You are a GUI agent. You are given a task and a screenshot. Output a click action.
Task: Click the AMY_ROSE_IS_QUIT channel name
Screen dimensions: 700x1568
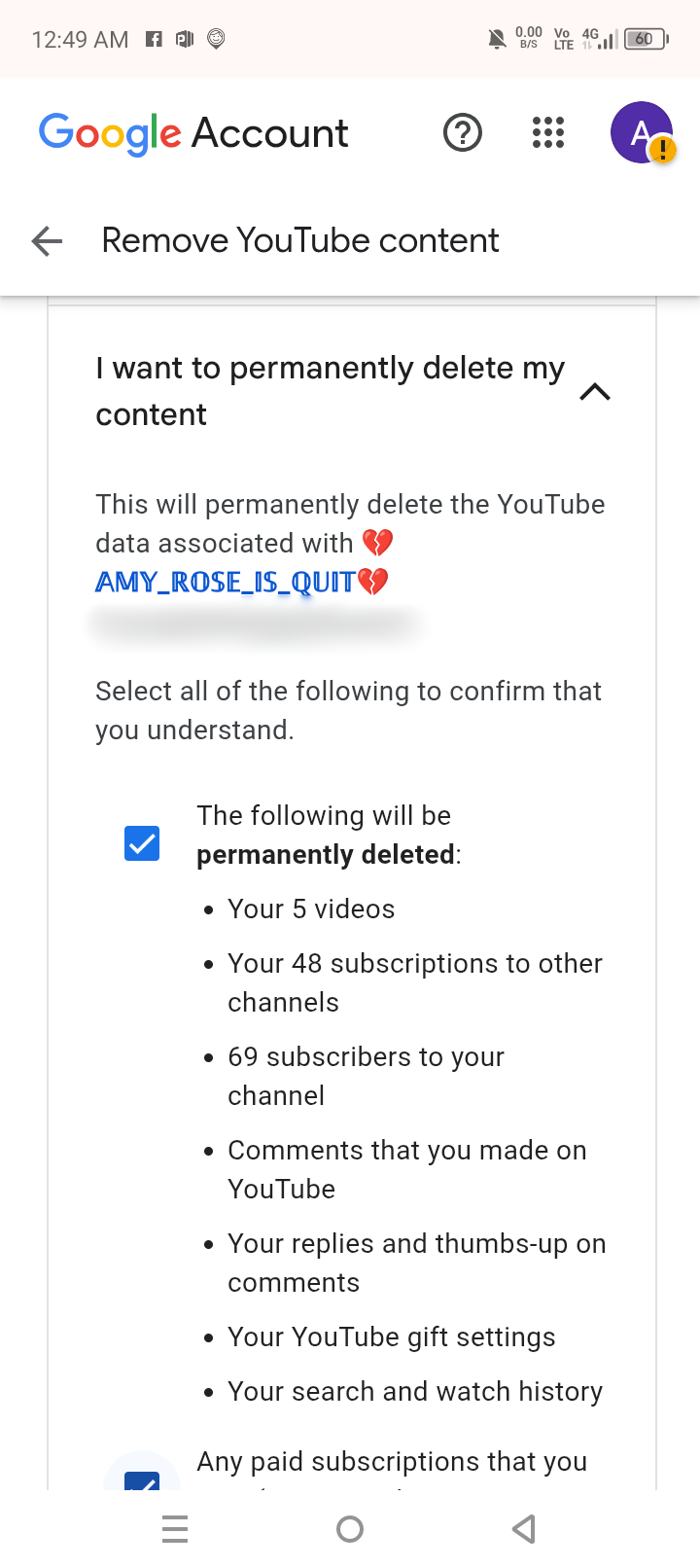pyautogui.click(x=242, y=582)
